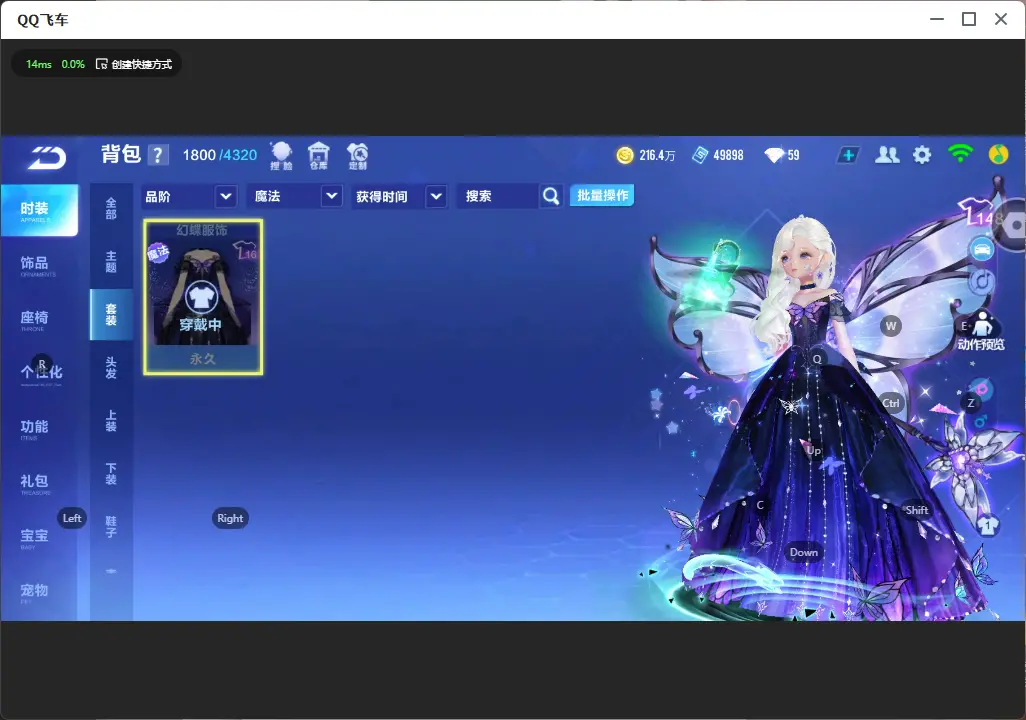
Task: Click the 批量操作 batch operation button
Action: 602,196
